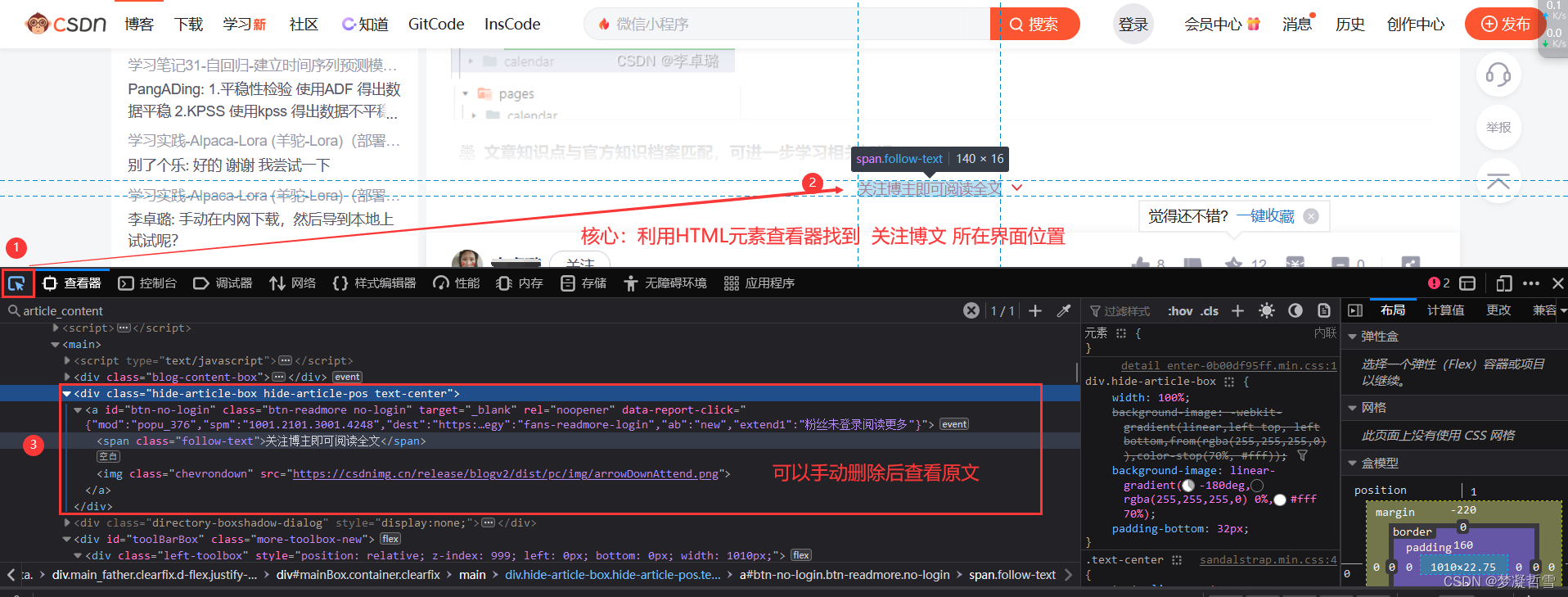Toggle flex badge on left-toolbox div
Screen dimensions: 1568x597
pos(801,555)
